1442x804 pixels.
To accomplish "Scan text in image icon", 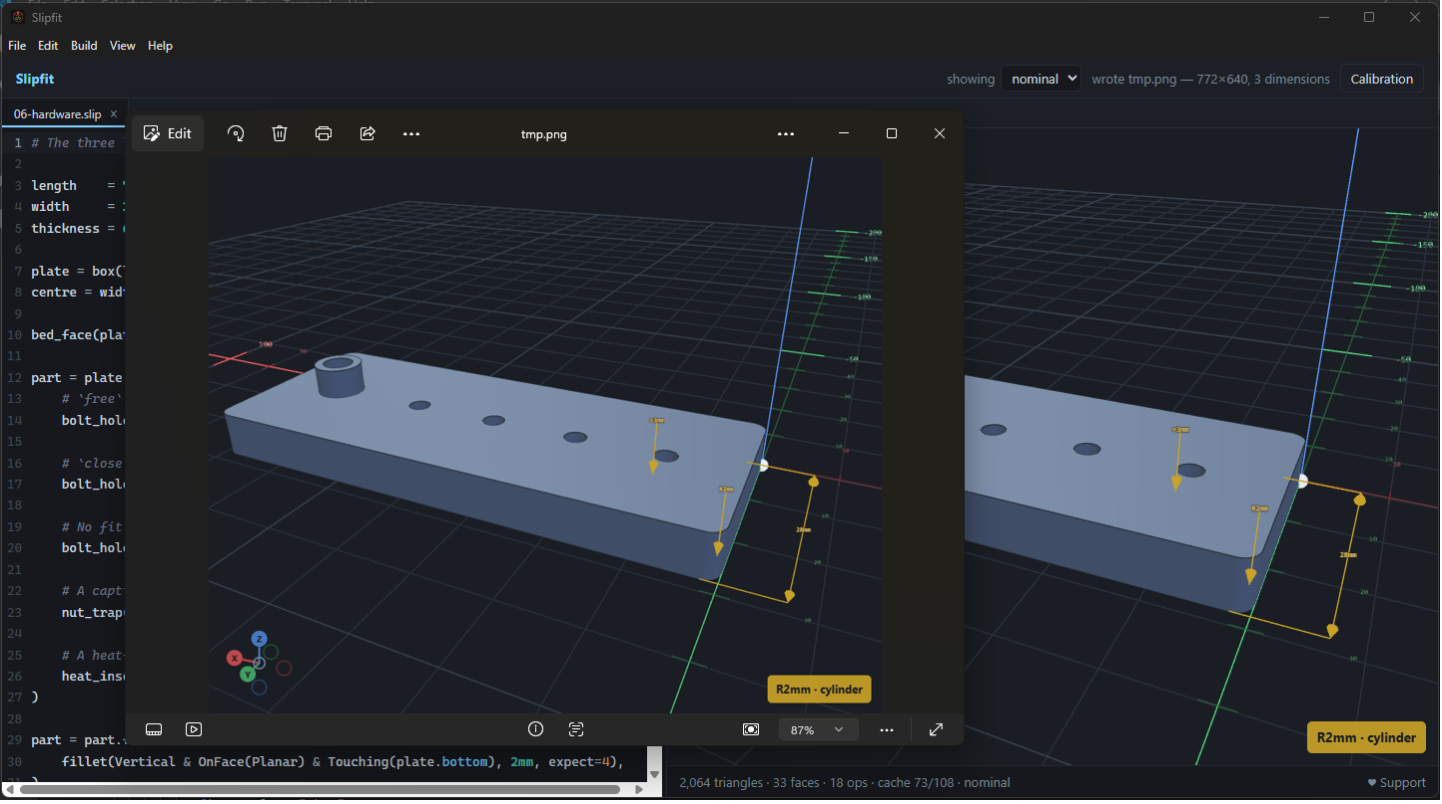I will [x=576, y=730].
